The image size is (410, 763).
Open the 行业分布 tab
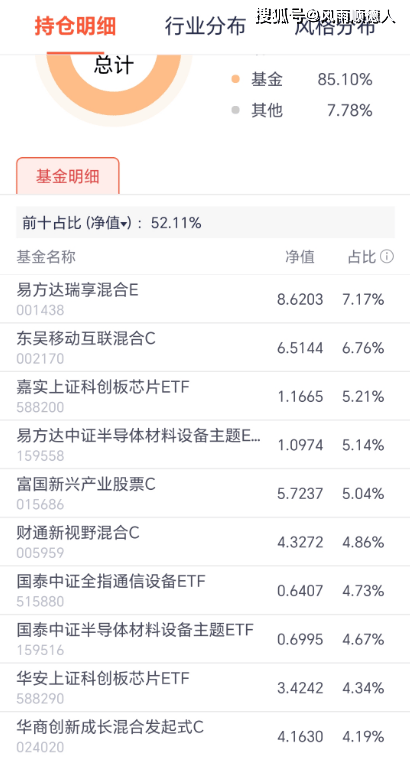click(x=205, y=26)
